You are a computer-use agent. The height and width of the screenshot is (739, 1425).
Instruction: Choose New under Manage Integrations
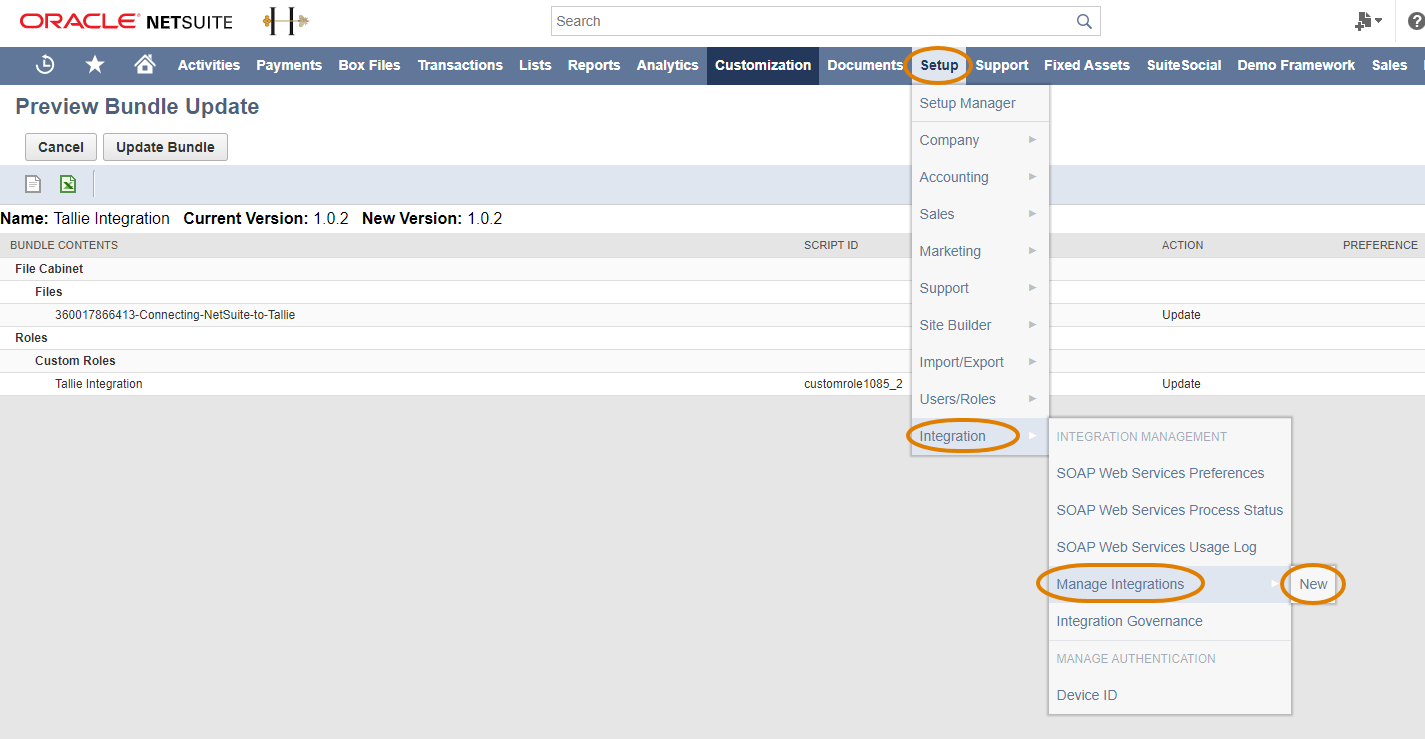click(1313, 584)
